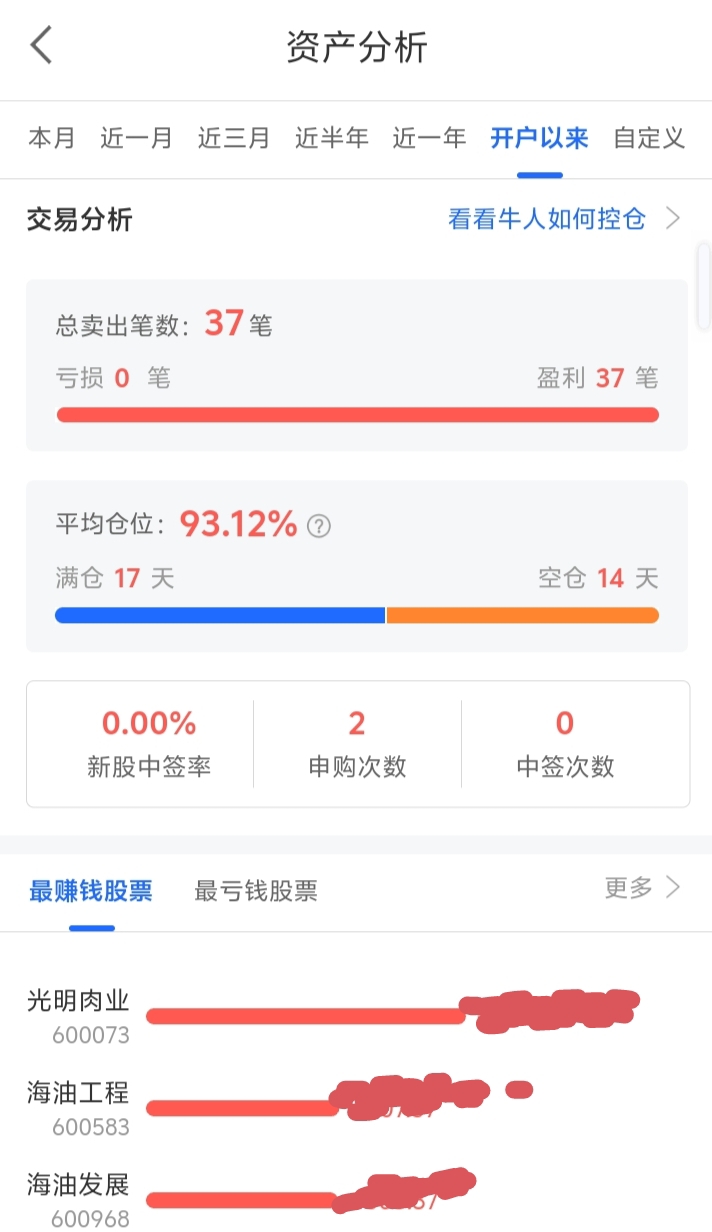Open the 光明肉业 600073 stock row

pyautogui.click(x=356, y=1016)
